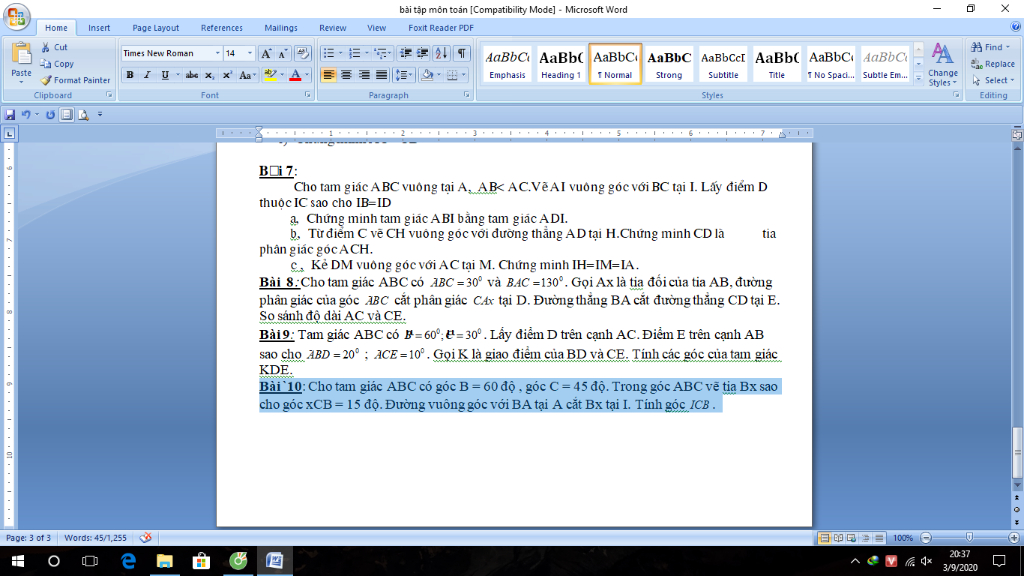Image resolution: width=1024 pixels, height=576 pixels.
Task: Sort the selected text
Action: pos(441,54)
